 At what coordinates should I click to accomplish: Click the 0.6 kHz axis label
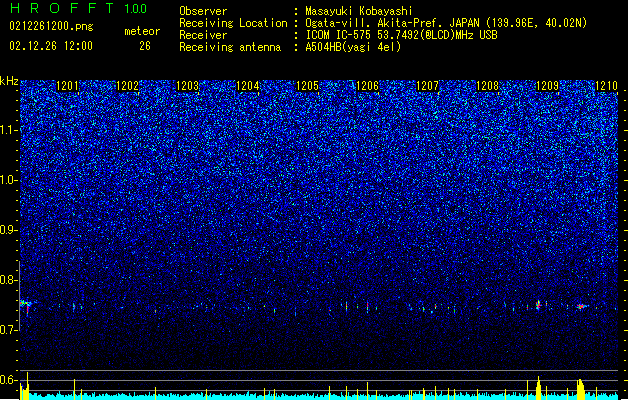pos(9,380)
